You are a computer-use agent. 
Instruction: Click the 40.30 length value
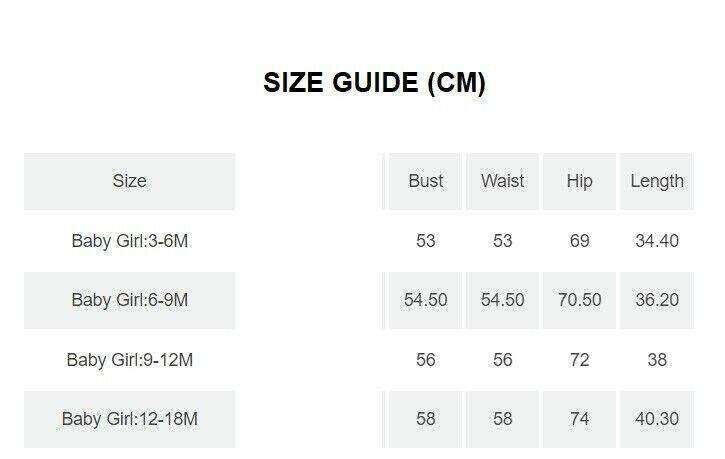tap(657, 419)
